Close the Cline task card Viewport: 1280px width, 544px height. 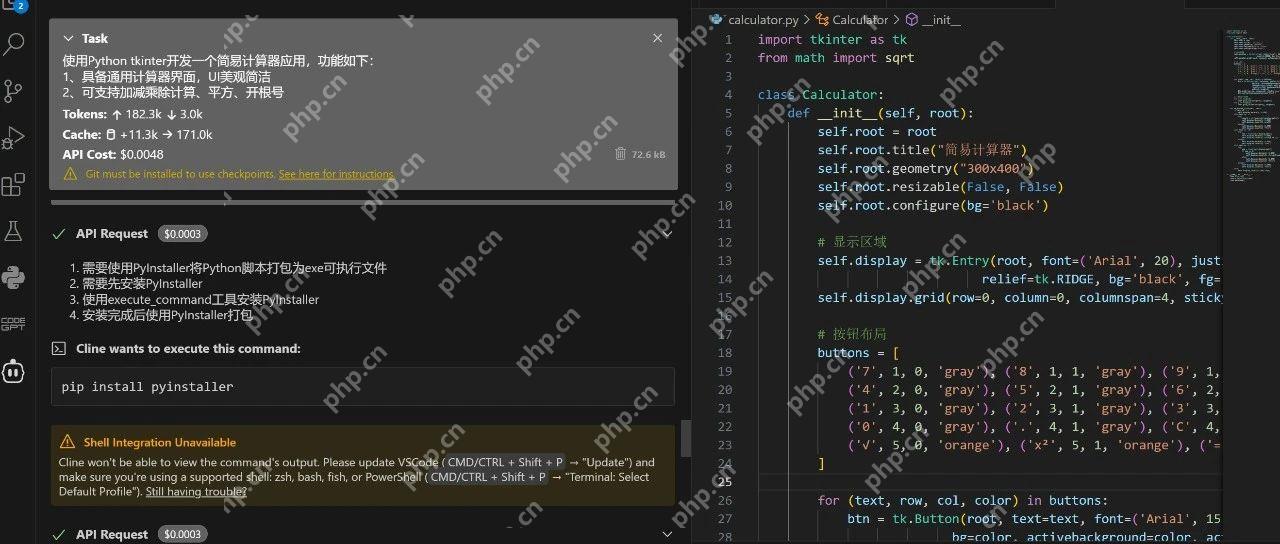point(657,38)
